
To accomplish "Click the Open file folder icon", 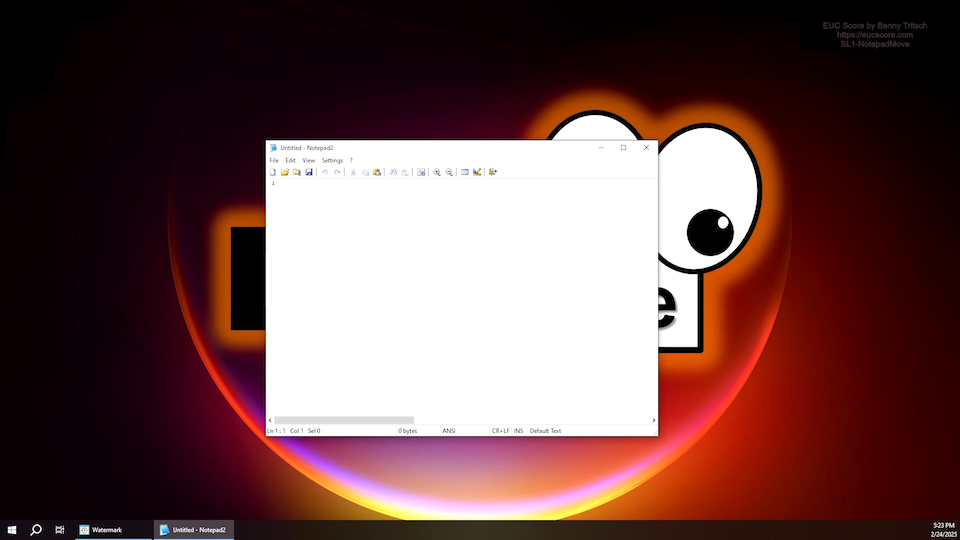I will (285, 172).
